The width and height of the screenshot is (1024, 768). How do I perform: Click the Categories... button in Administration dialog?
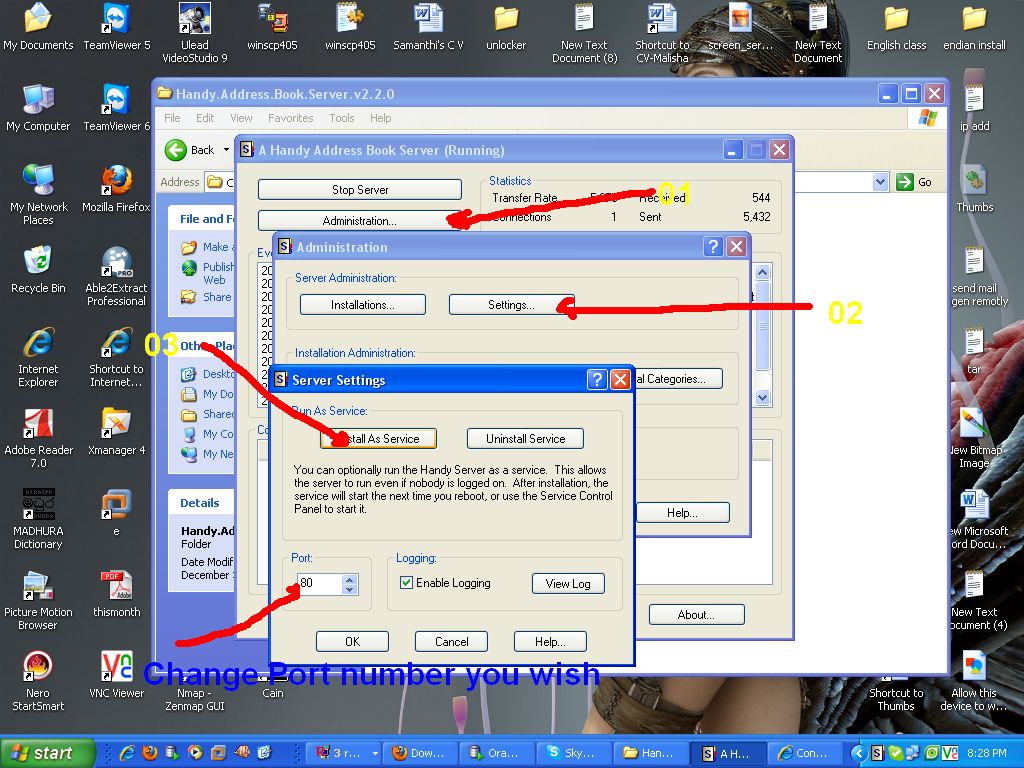pyautogui.click(x=677, y=379)
